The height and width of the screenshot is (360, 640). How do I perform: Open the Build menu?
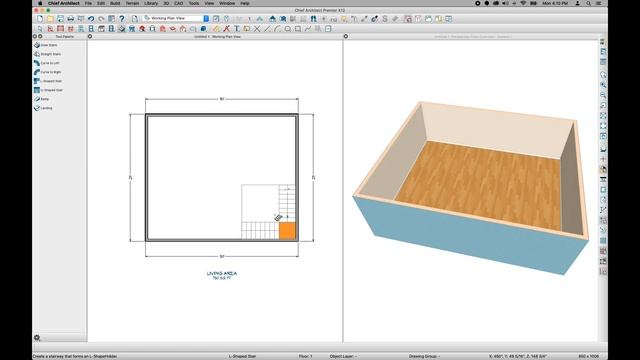[115, 3]
